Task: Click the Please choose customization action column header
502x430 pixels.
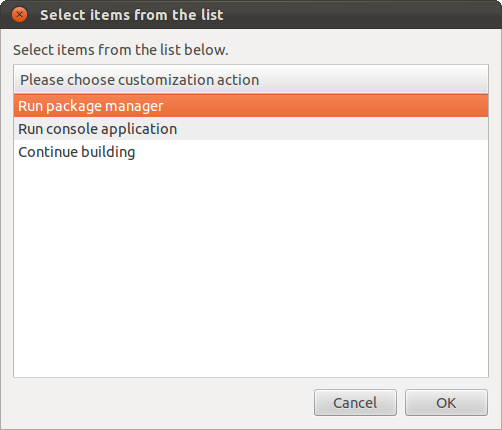Action: 251,79
